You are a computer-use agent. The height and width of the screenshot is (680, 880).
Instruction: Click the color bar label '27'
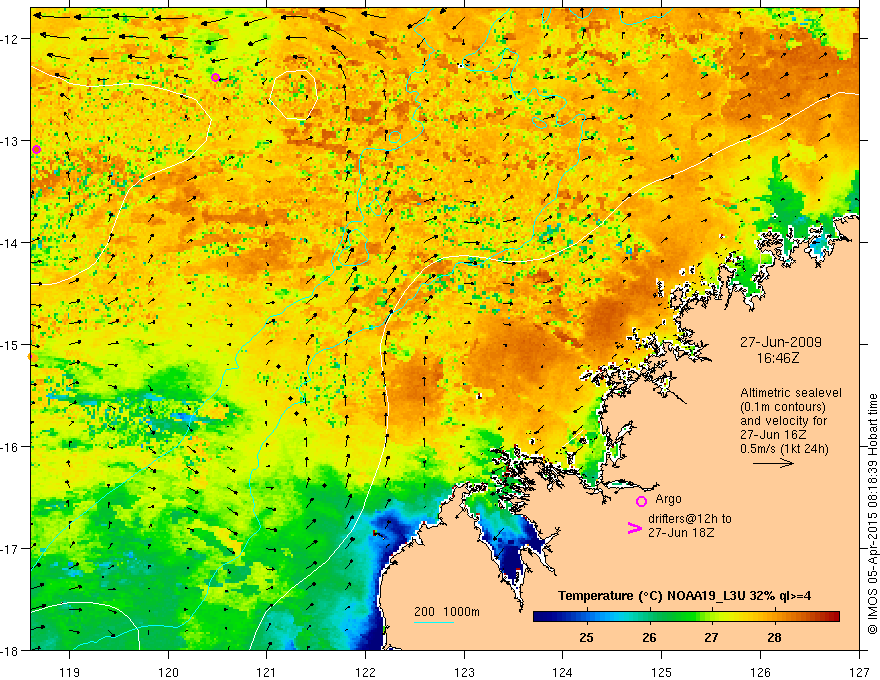click(711, 638)
